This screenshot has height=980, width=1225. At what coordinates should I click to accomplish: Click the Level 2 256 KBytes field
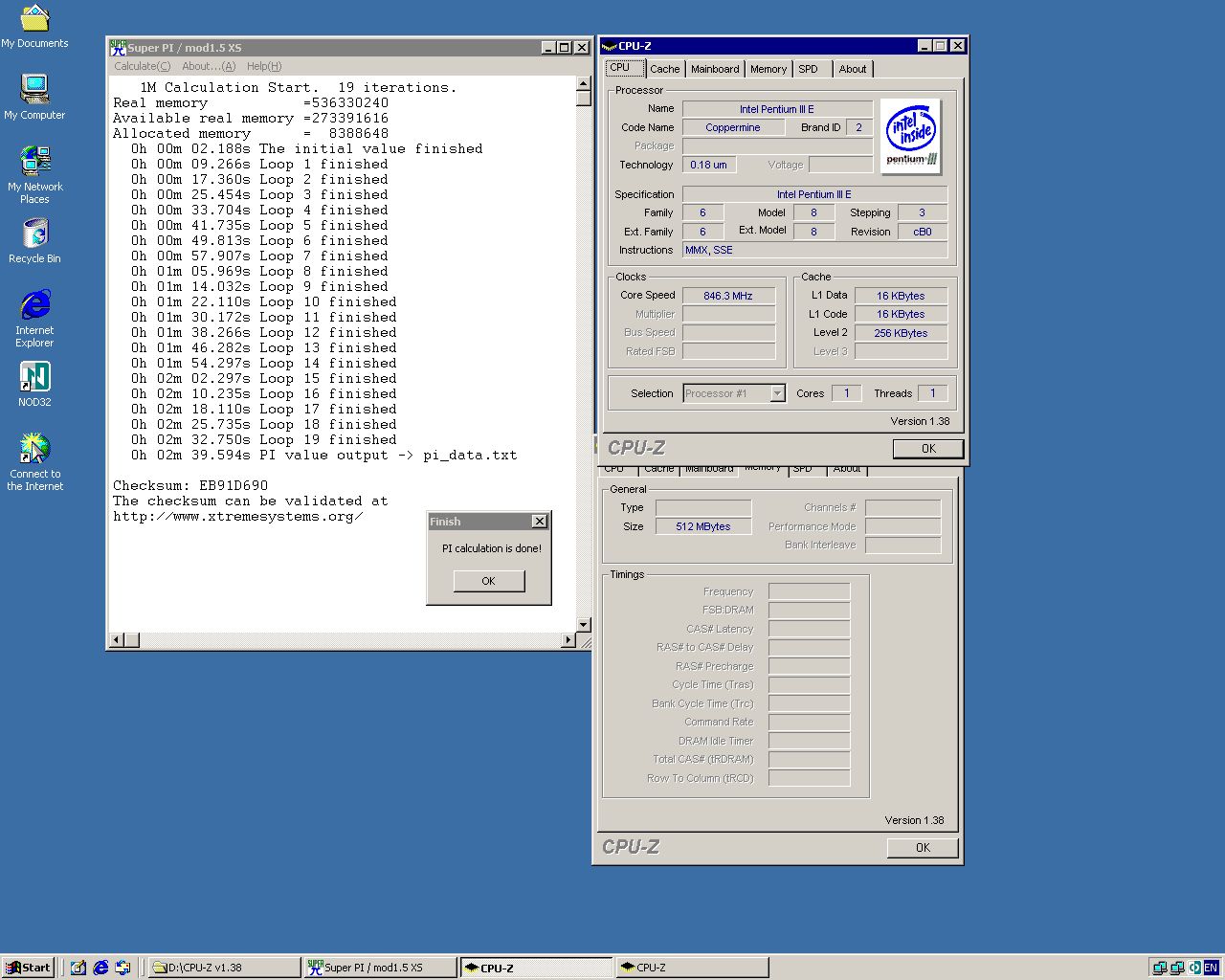coord(901,333)
